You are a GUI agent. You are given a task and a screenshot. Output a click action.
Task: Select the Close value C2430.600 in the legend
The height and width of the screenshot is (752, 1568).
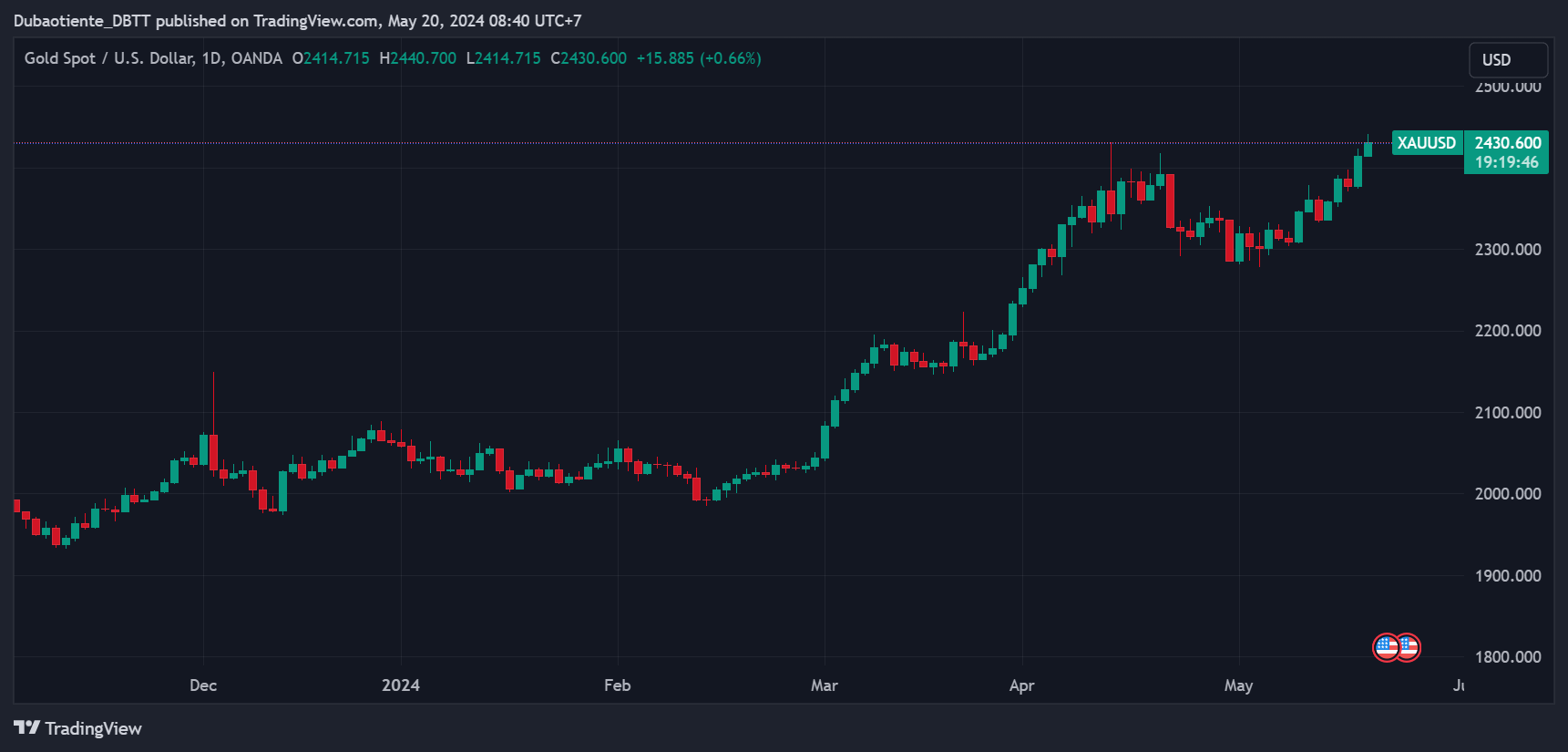click(x=589, y=58)
